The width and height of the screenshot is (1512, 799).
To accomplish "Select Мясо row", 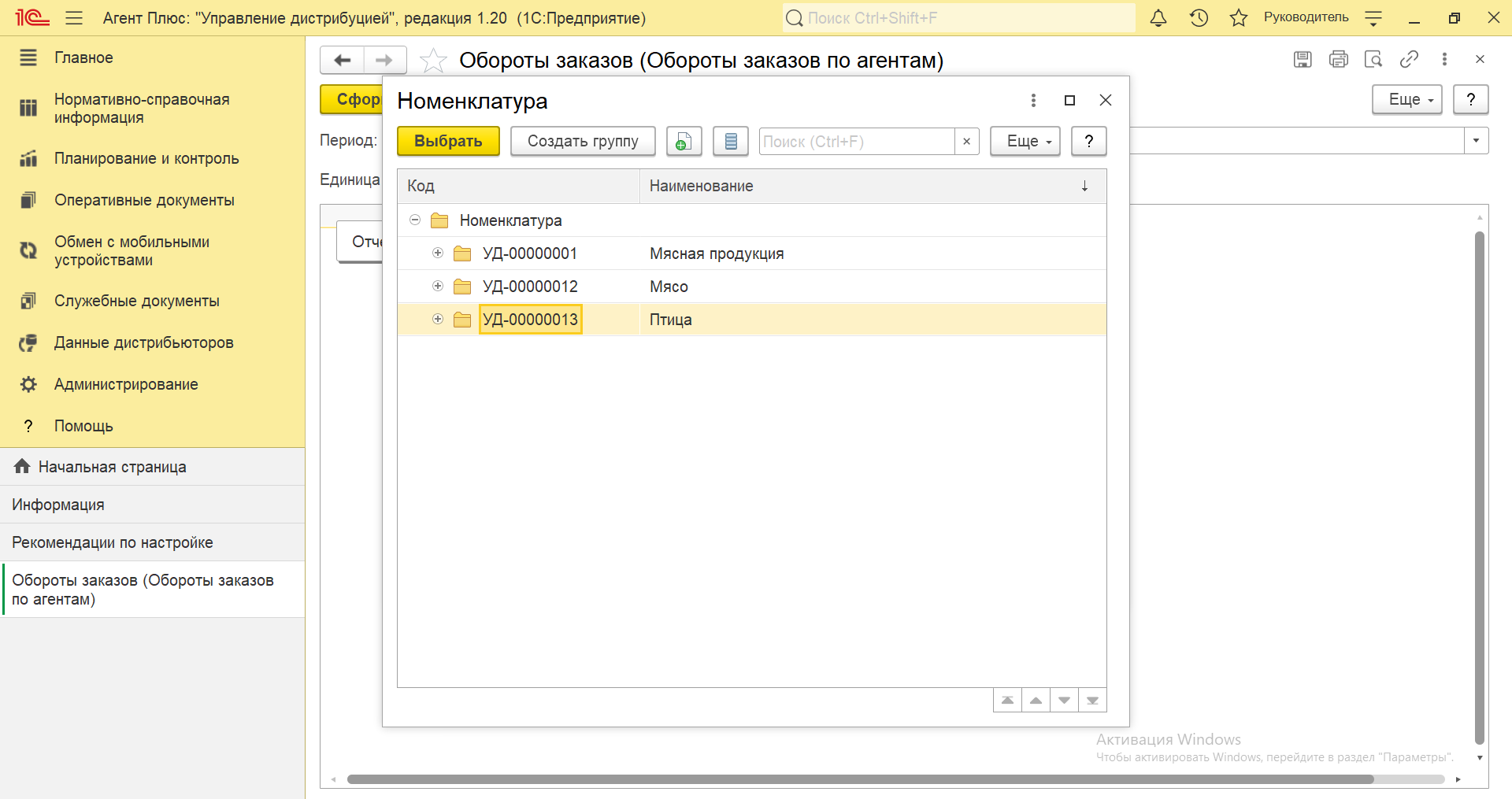I will (x=752, y=287).
